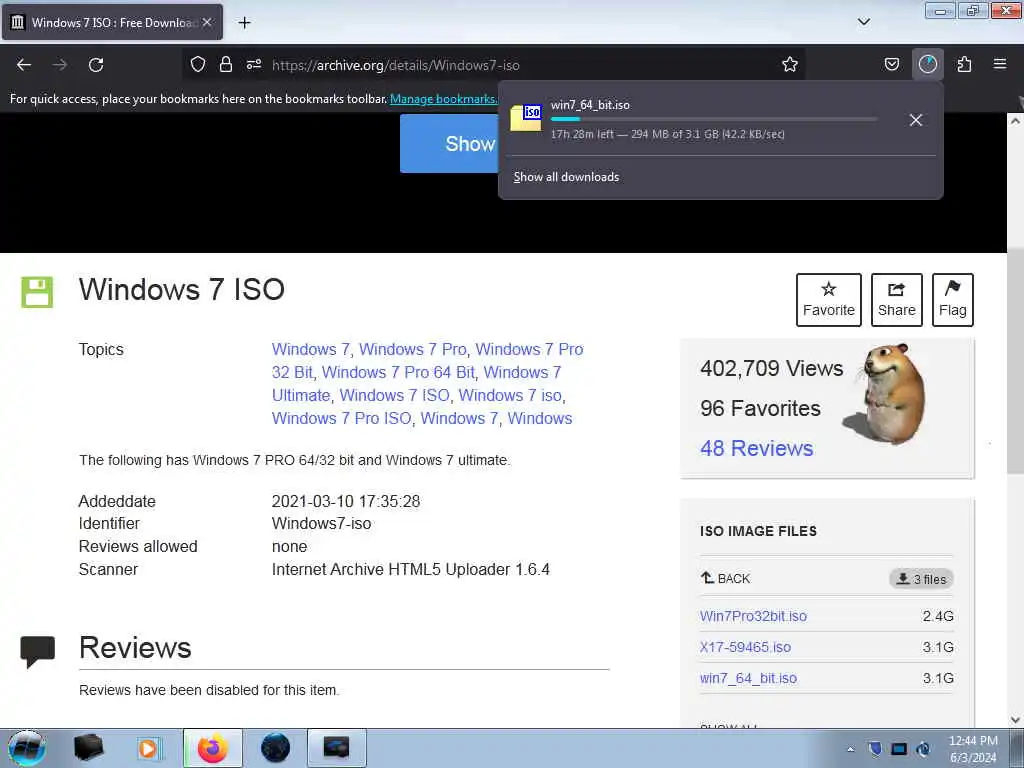The width and height of the screenshot is (1024, 768).
Task: Download X17-59465.iso file
Action: (x=745, y=647)
